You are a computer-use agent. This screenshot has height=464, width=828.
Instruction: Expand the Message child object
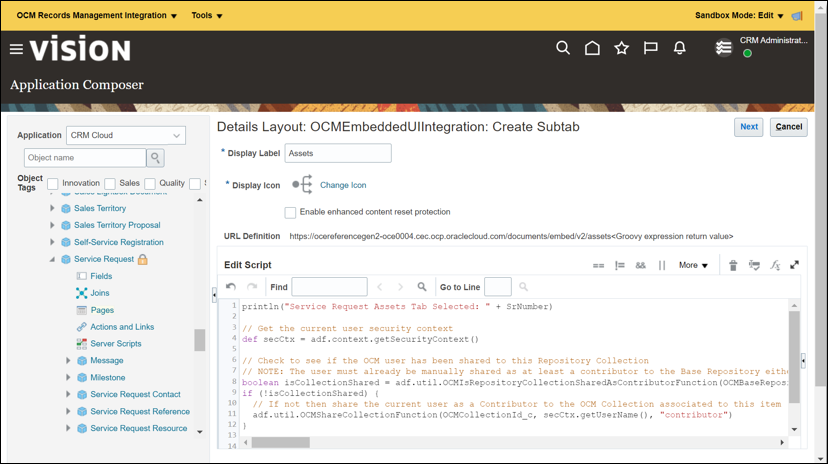tap(68, 361)
